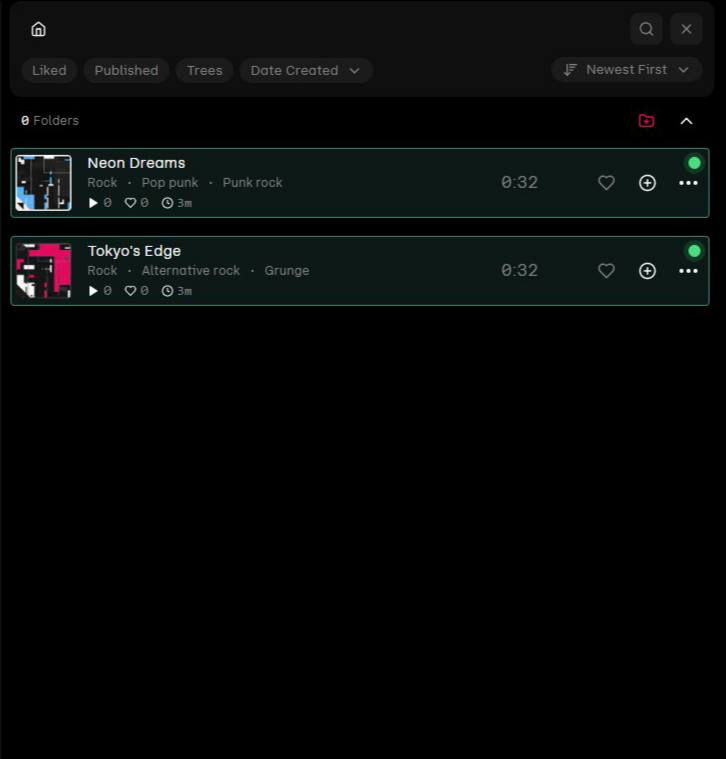Image resolution: width=726 pixels, height=759 pixels.
Task: Collapse the Folders section with the chevron
Action: click(x=686, y=121)
